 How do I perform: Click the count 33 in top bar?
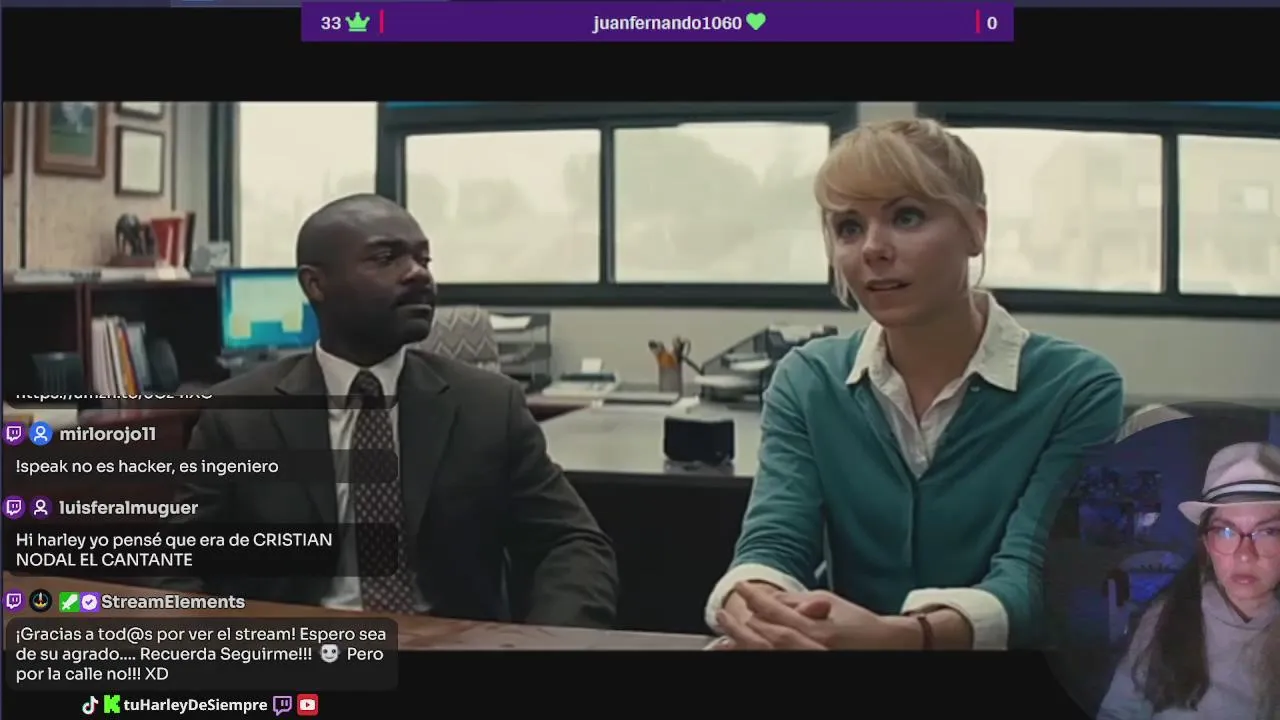[331, 23]
